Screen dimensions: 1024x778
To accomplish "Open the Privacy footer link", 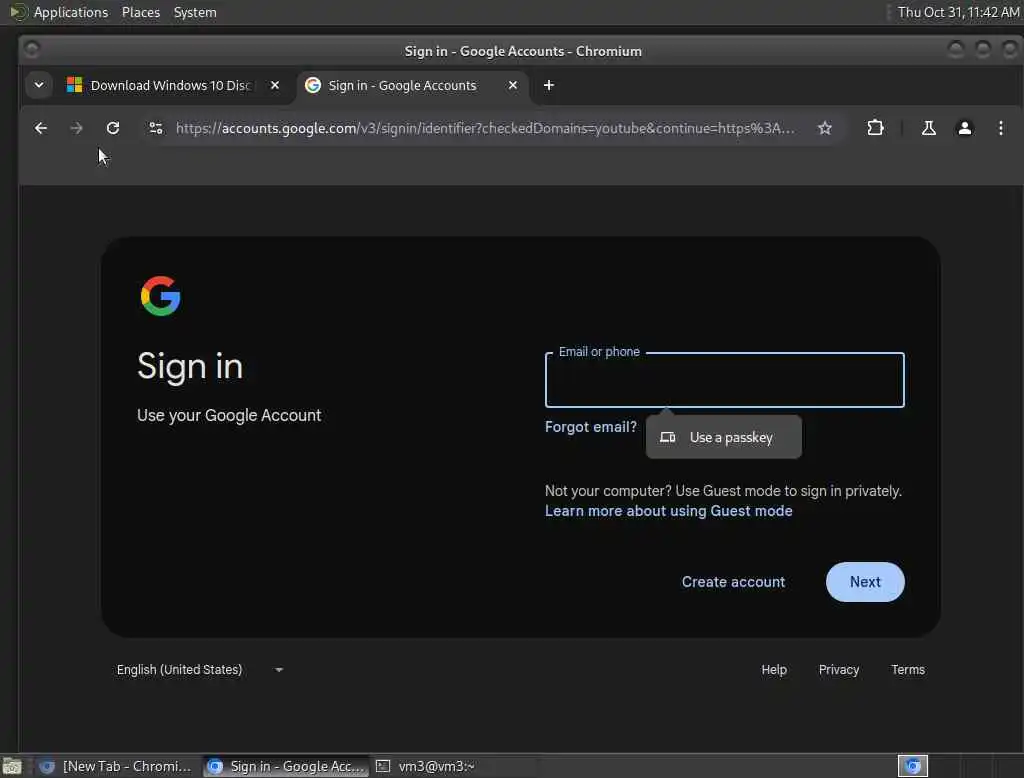I will coord(839,670).
